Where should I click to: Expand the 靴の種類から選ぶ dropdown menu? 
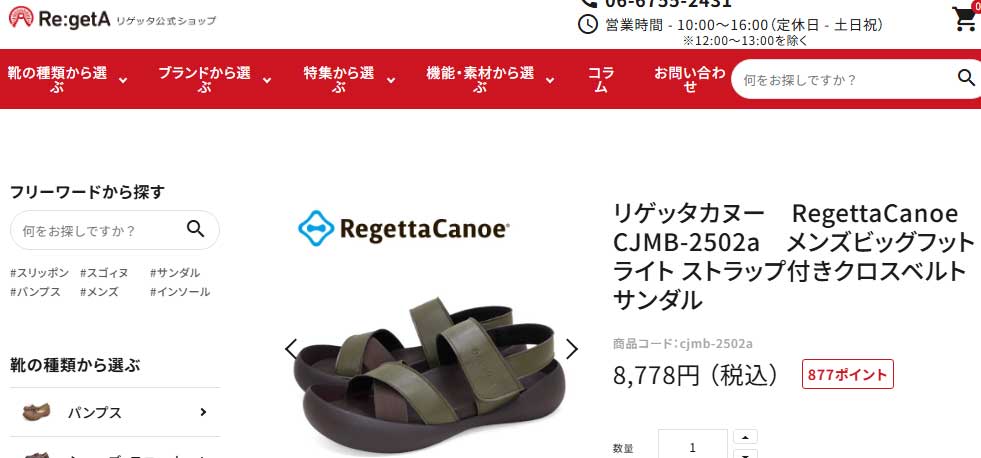(66, 79)
